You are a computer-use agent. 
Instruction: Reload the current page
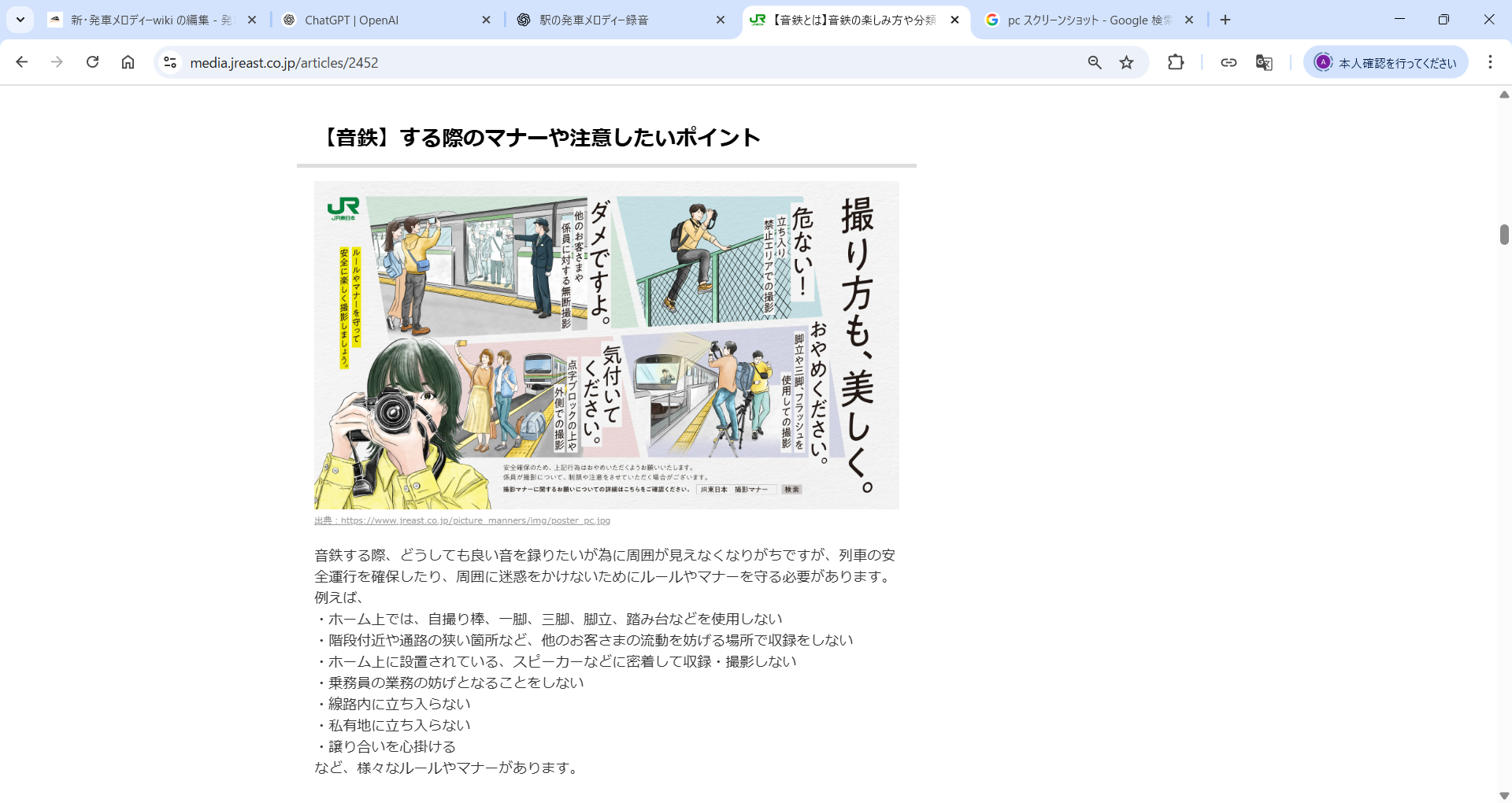[92, 62]
